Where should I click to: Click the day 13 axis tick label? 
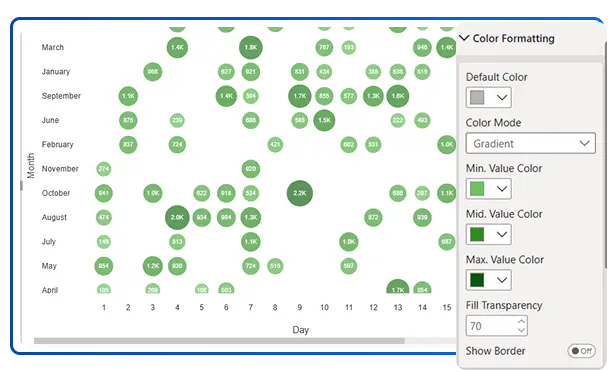pos(398,307)
